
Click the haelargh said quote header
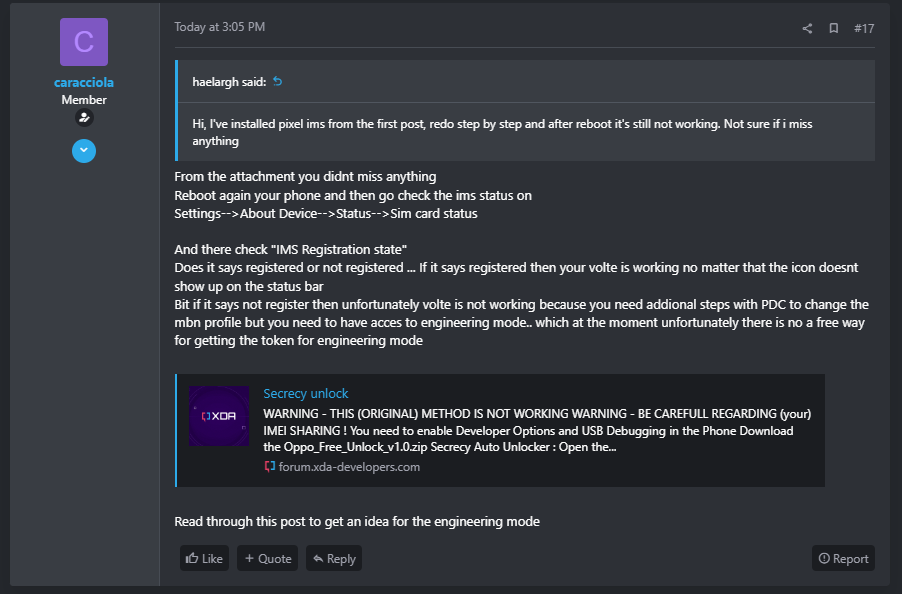point(229,82)
